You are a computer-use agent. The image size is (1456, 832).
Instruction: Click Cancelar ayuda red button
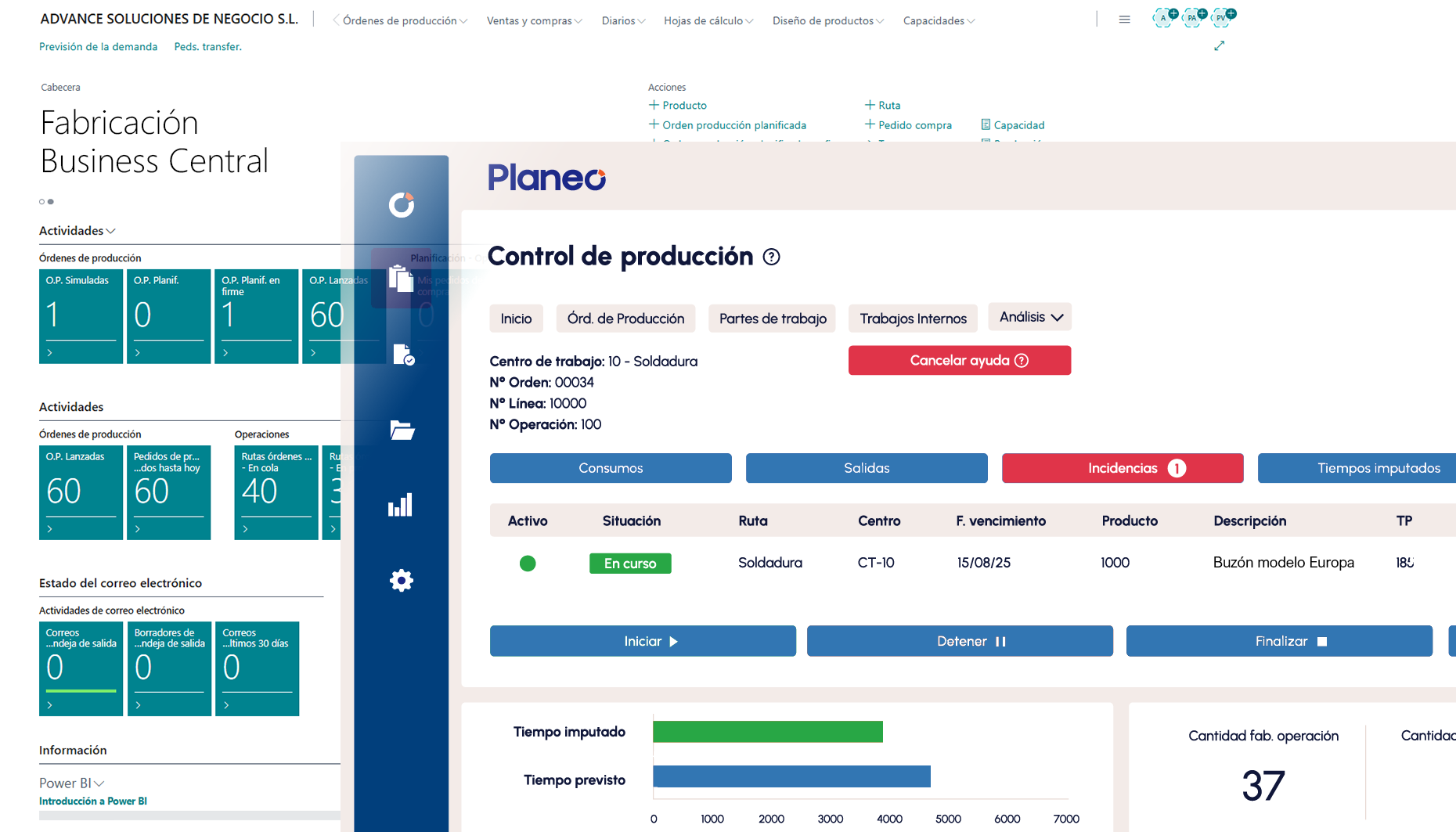click(960, 360)
